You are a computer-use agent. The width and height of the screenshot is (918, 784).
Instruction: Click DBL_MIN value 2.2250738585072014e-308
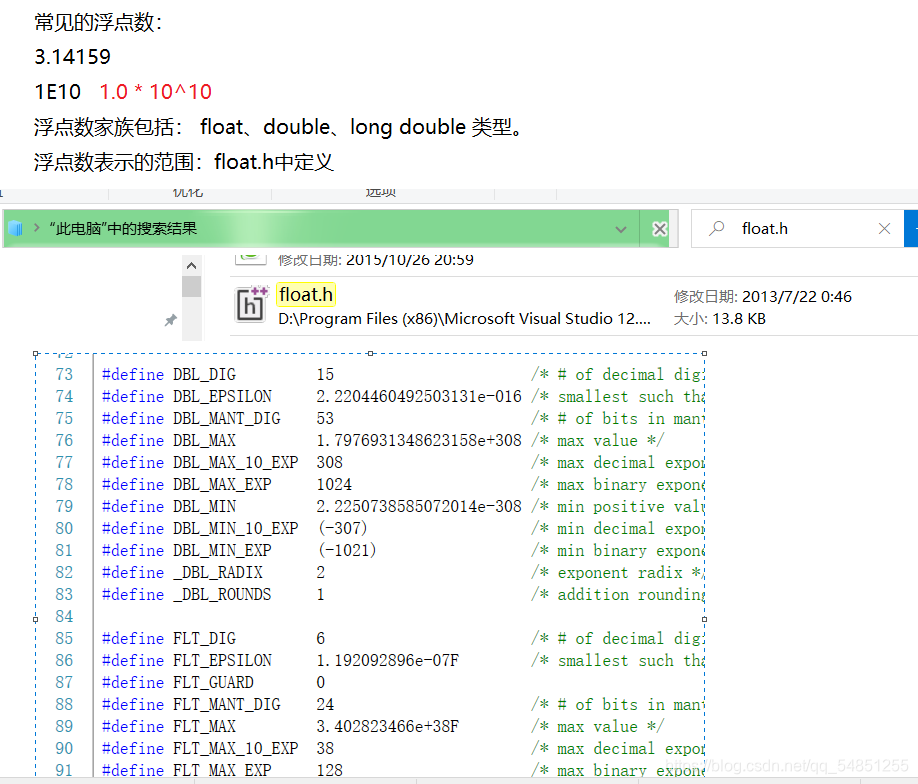click(x=419, y=506)
